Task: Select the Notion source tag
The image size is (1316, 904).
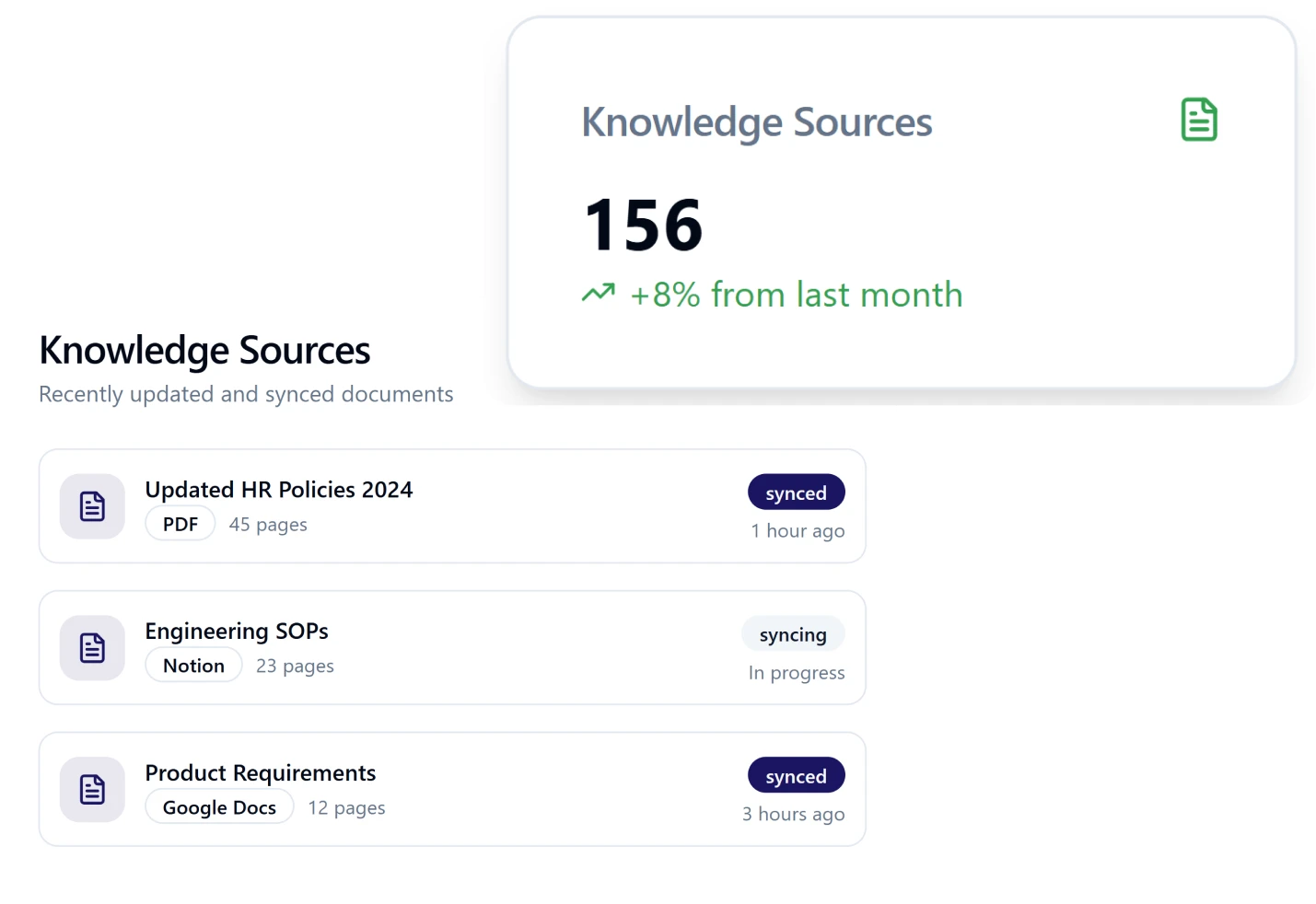Action: coord(193,665)
